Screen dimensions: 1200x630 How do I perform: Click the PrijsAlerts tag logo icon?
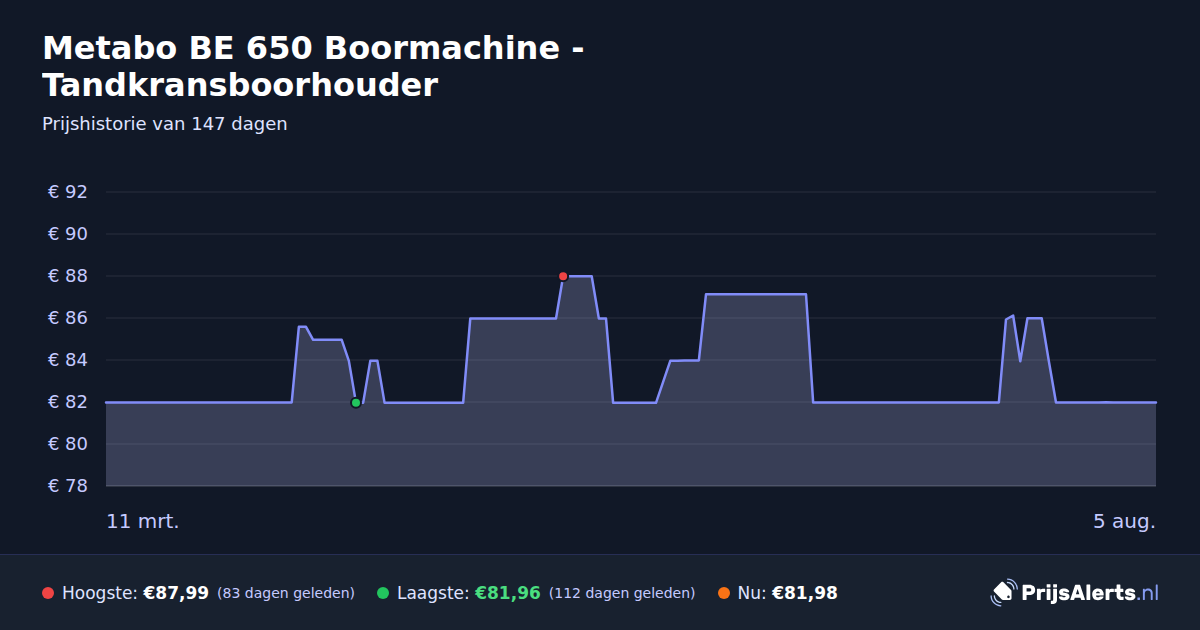(x=1003, y=593)
